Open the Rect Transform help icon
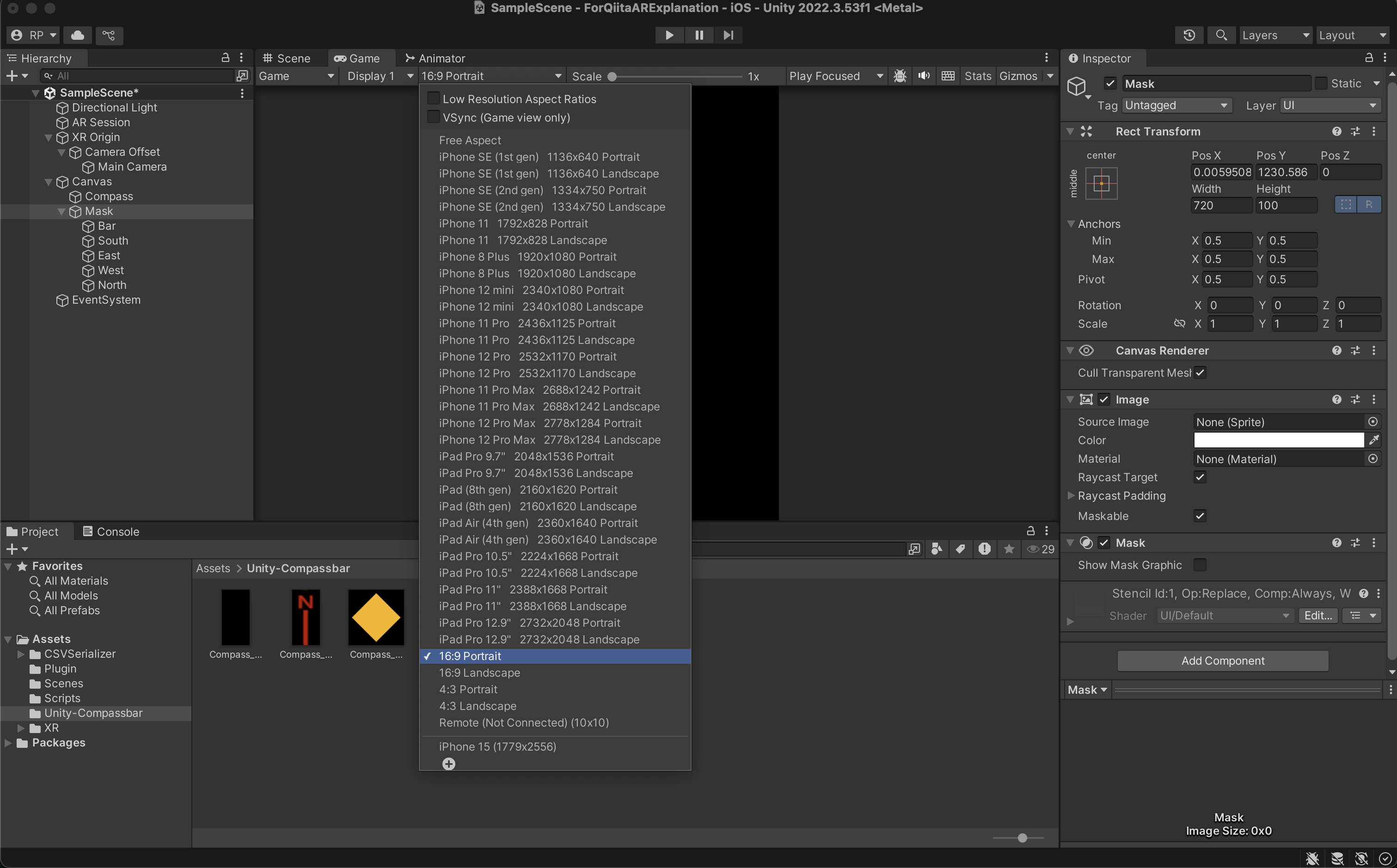Screen dimensions: 1397x868 pyautogui.click(x=1337, y=131)
